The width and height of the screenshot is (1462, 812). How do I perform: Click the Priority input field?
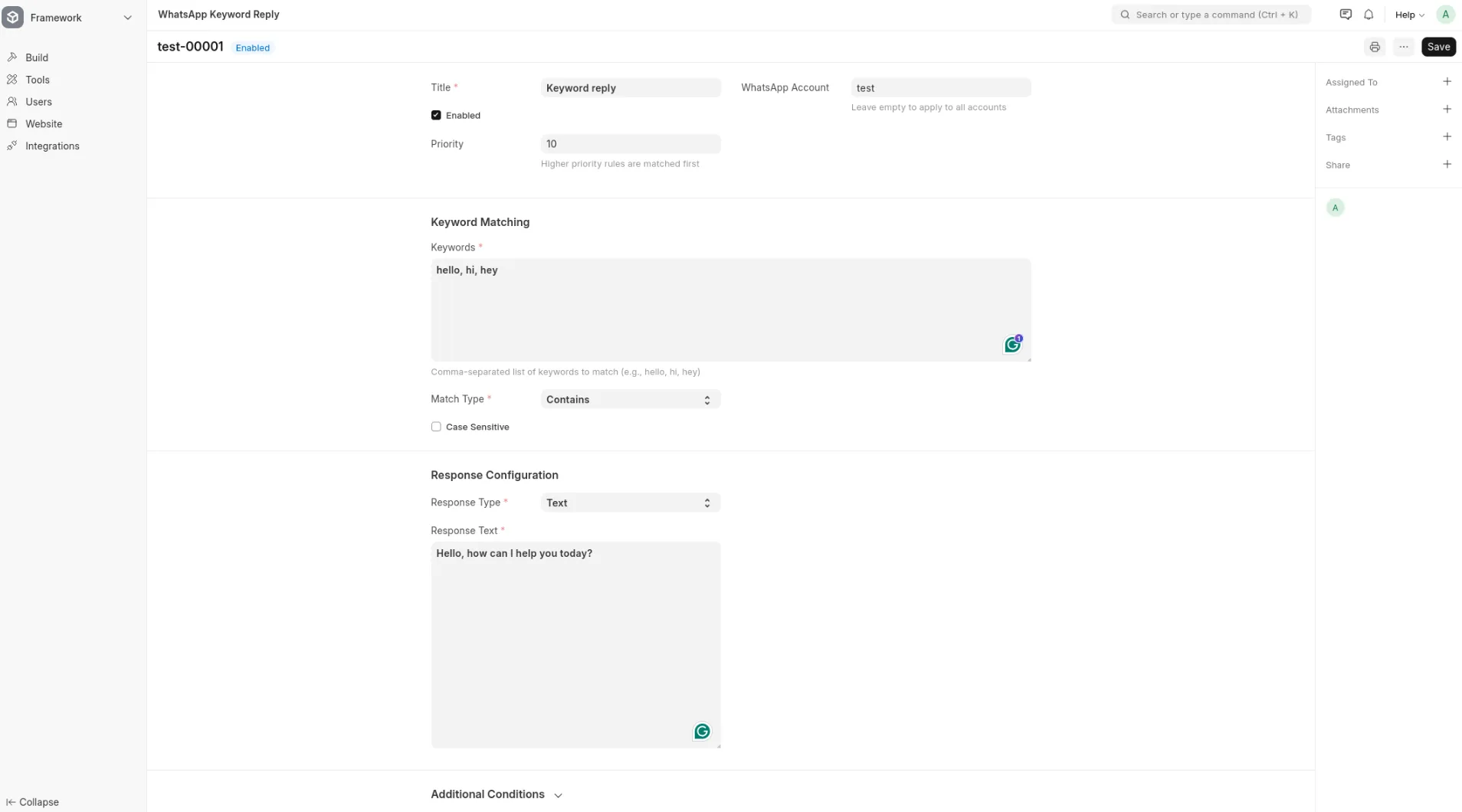click(630, 144)
